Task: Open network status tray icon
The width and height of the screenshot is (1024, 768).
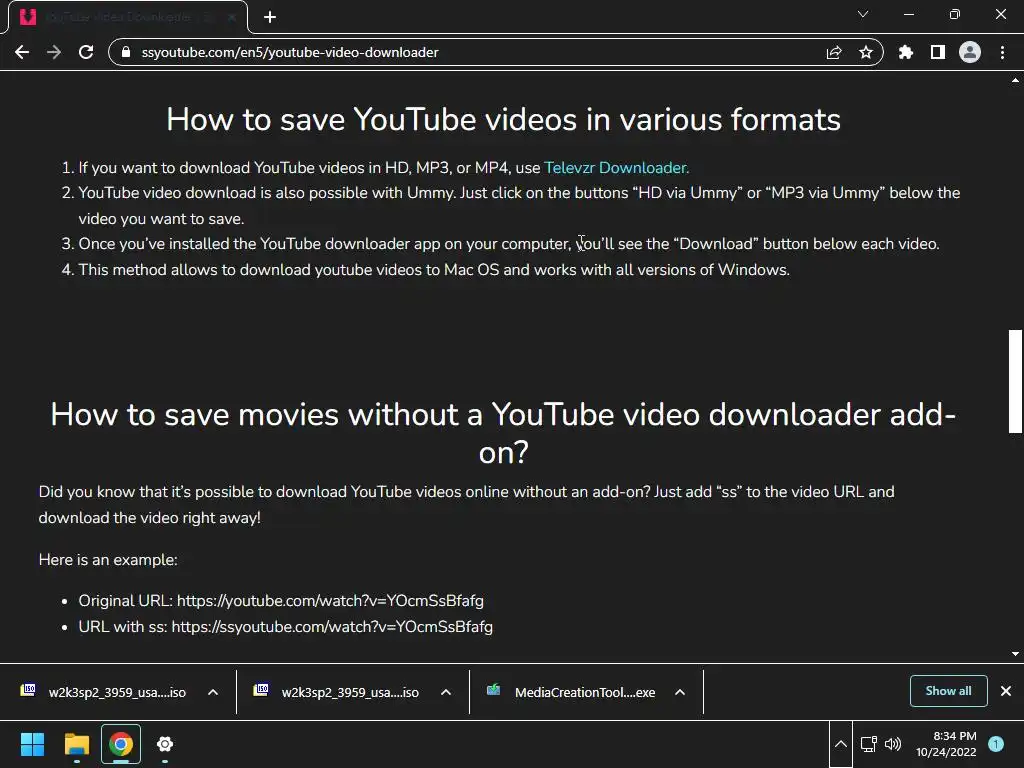Action: pyautogui.click(x=869, y=744)
